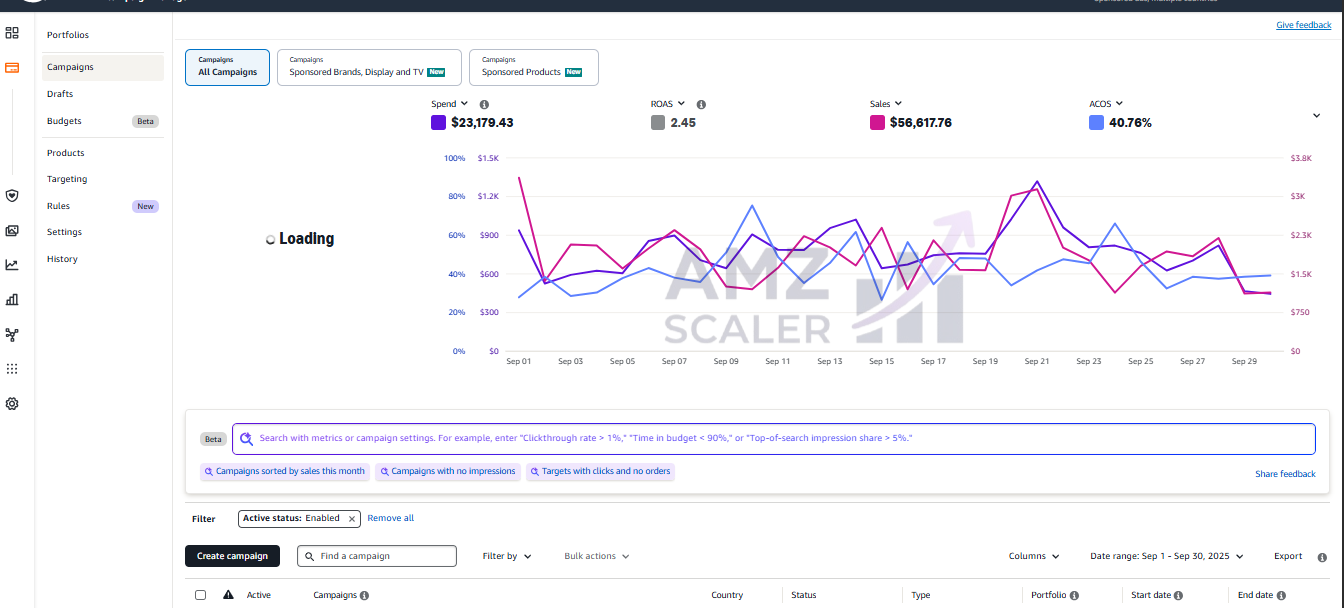This screenshot has height=608, width=1344.
Task: Open the shield brand protection icon
Action: pos(12,195)
